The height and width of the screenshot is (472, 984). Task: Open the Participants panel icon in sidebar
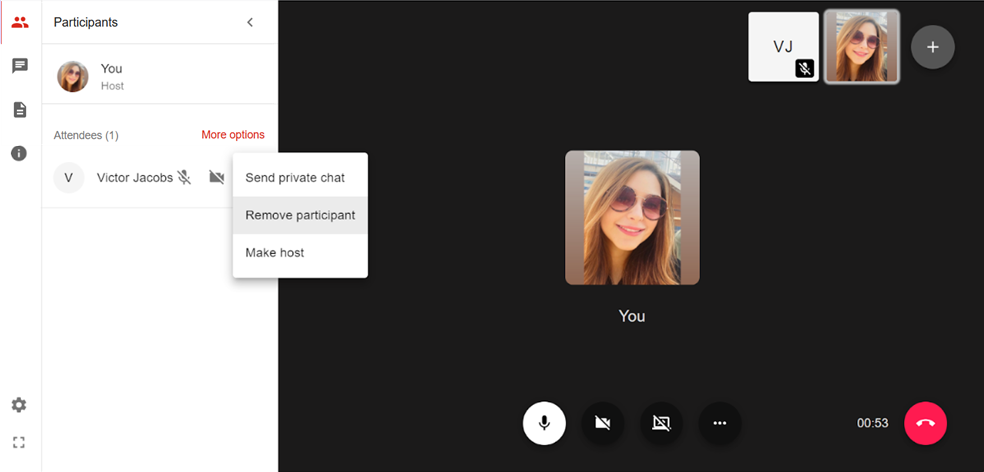coord(19,22)
